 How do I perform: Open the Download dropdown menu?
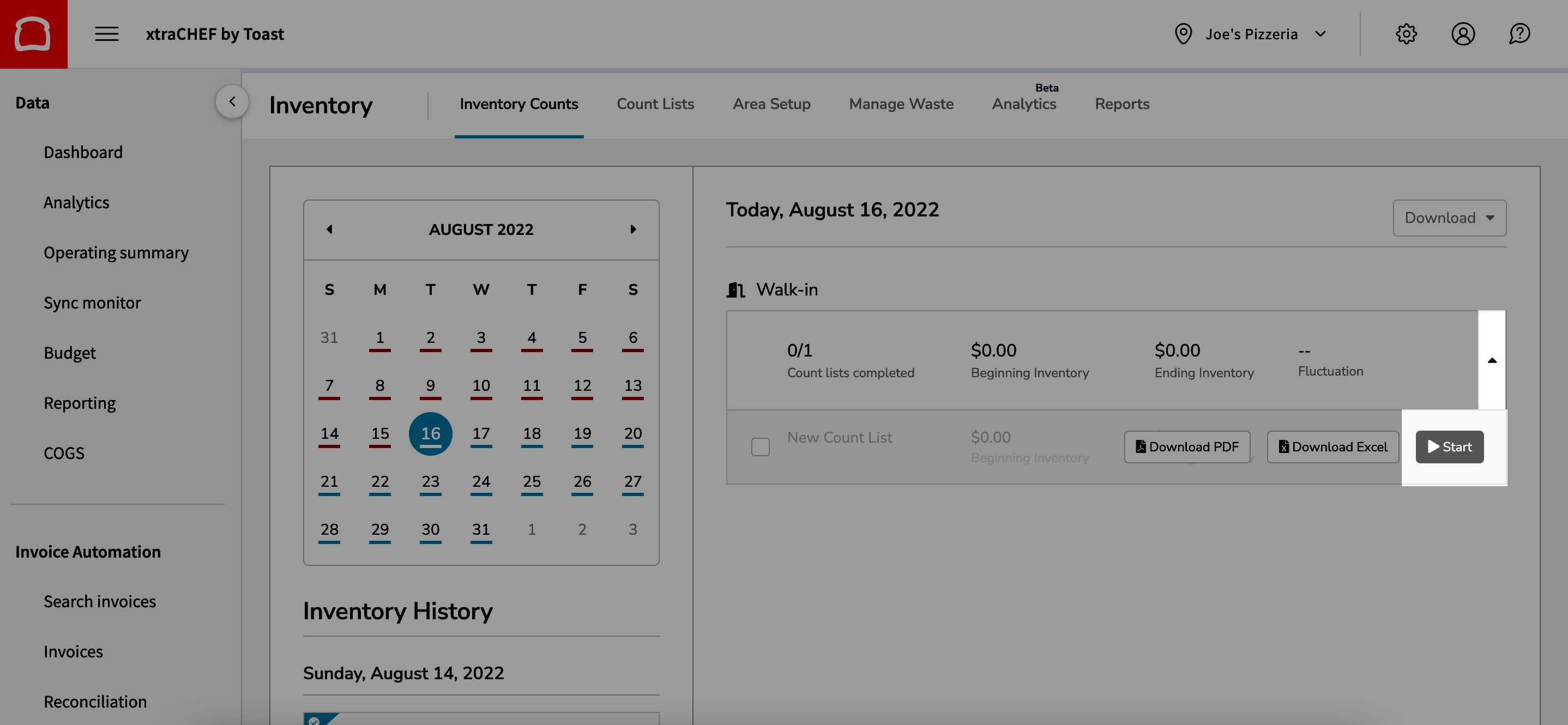tap(1449, 218)
